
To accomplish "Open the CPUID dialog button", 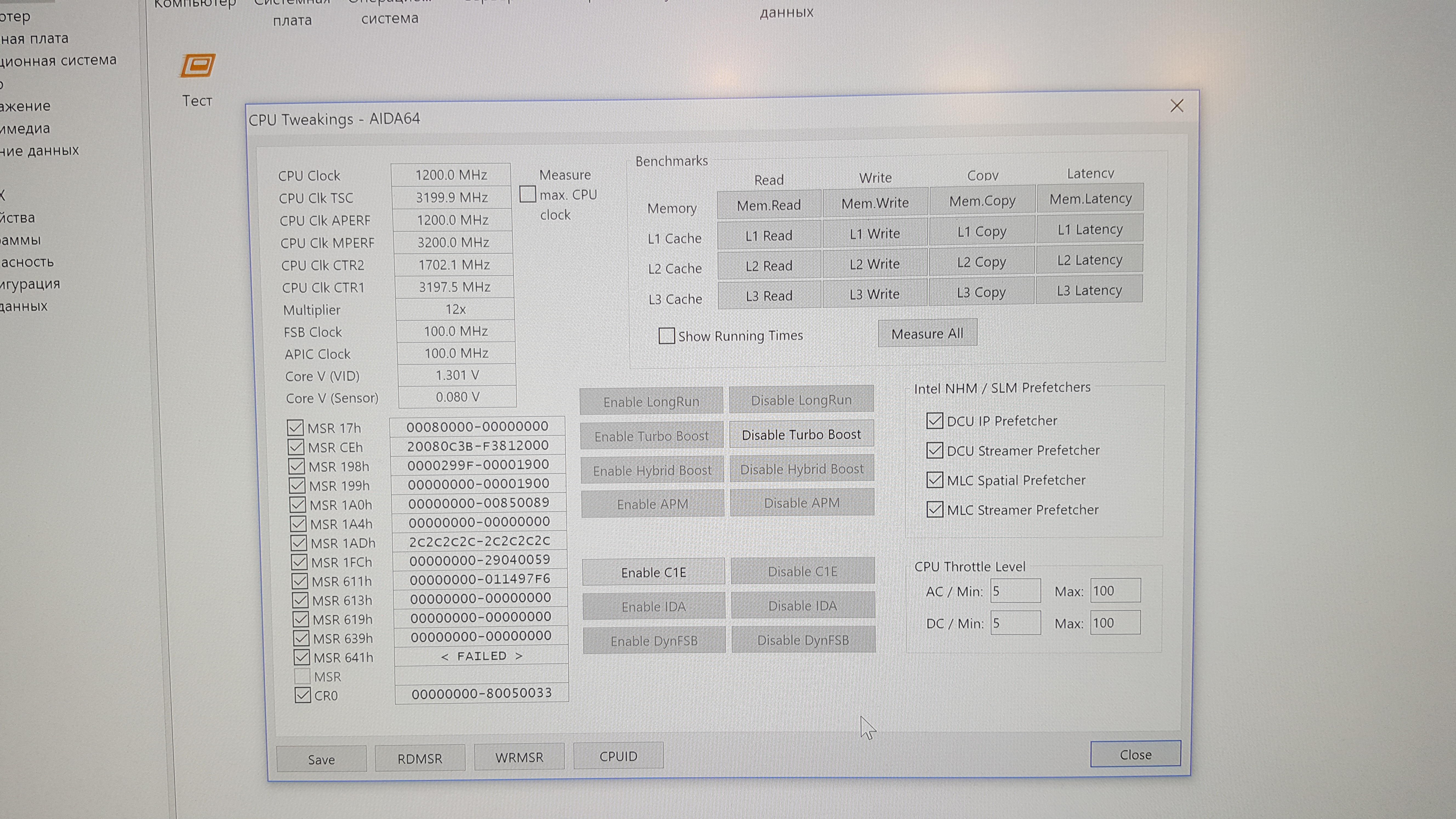I will coord(618,756).
